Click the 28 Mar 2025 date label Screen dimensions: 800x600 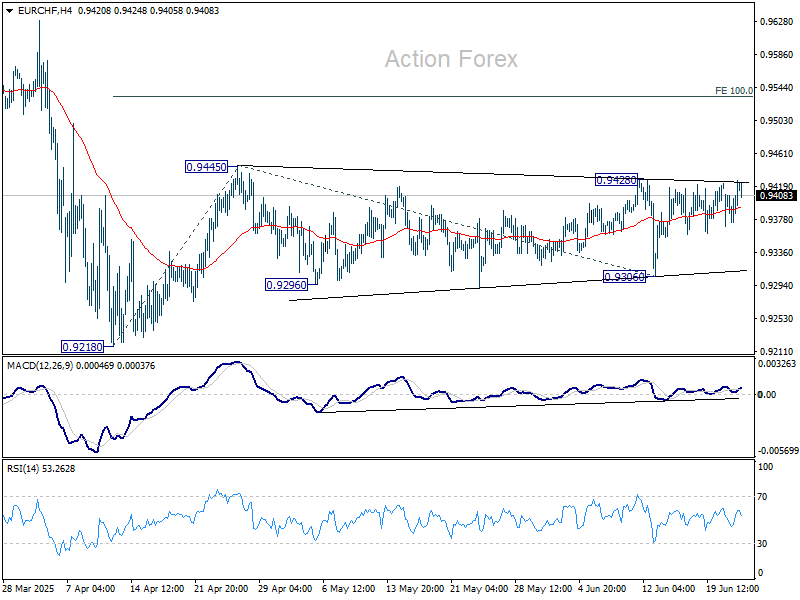(28, 589)
